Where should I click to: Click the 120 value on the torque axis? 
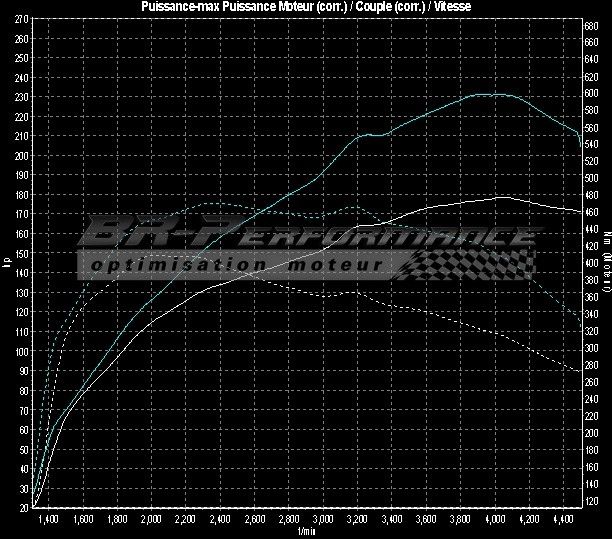click(592, 498)
